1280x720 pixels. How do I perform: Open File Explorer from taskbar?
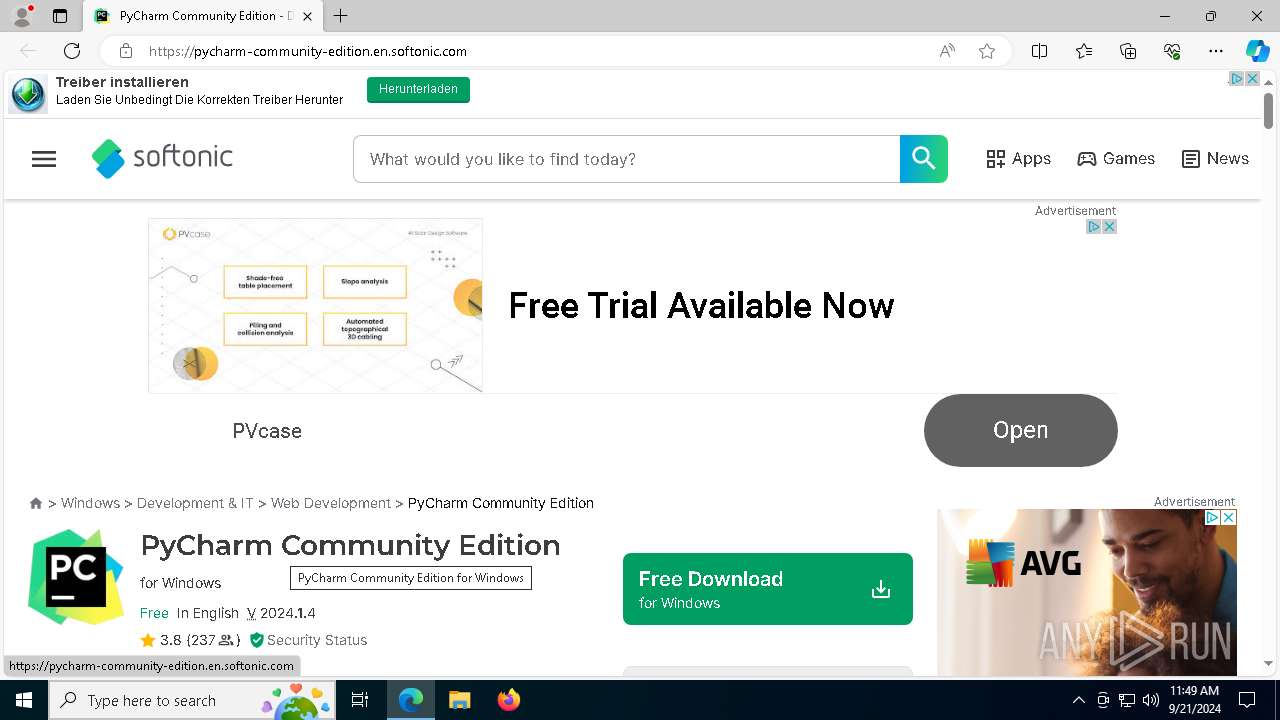[x=459, y=700]
